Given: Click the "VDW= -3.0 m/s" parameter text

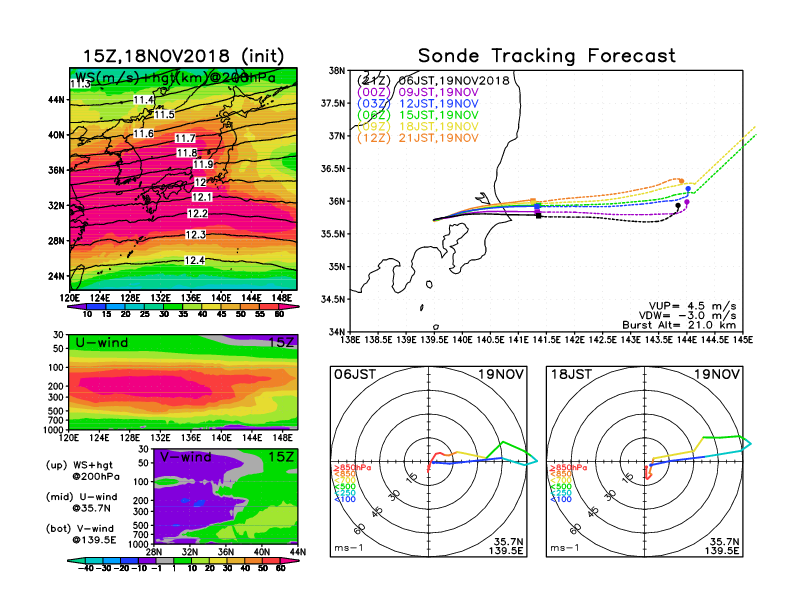Looking at the screenshot, I should pyautogui.click(x=687, y=316).
